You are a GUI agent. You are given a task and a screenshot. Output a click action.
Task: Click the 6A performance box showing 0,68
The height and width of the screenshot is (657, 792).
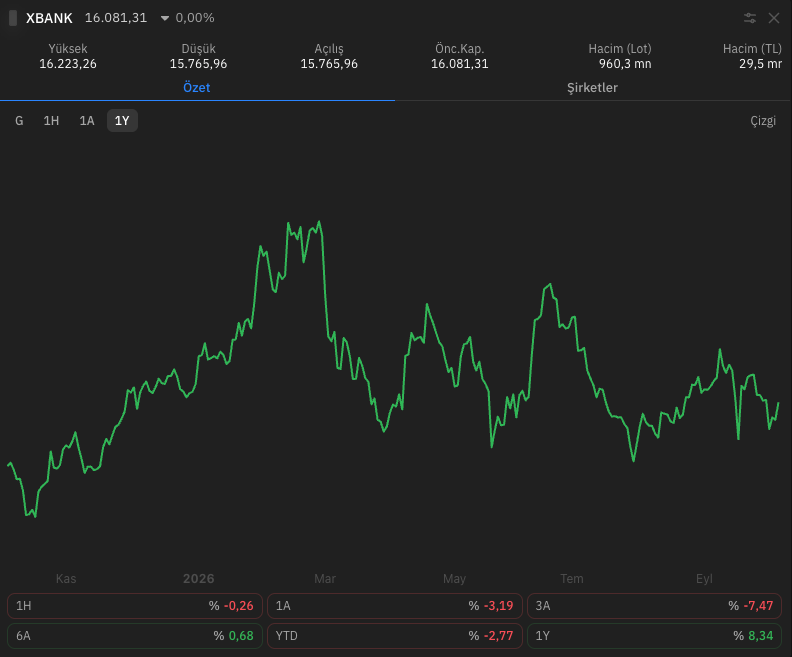click(x=135, y=636)
